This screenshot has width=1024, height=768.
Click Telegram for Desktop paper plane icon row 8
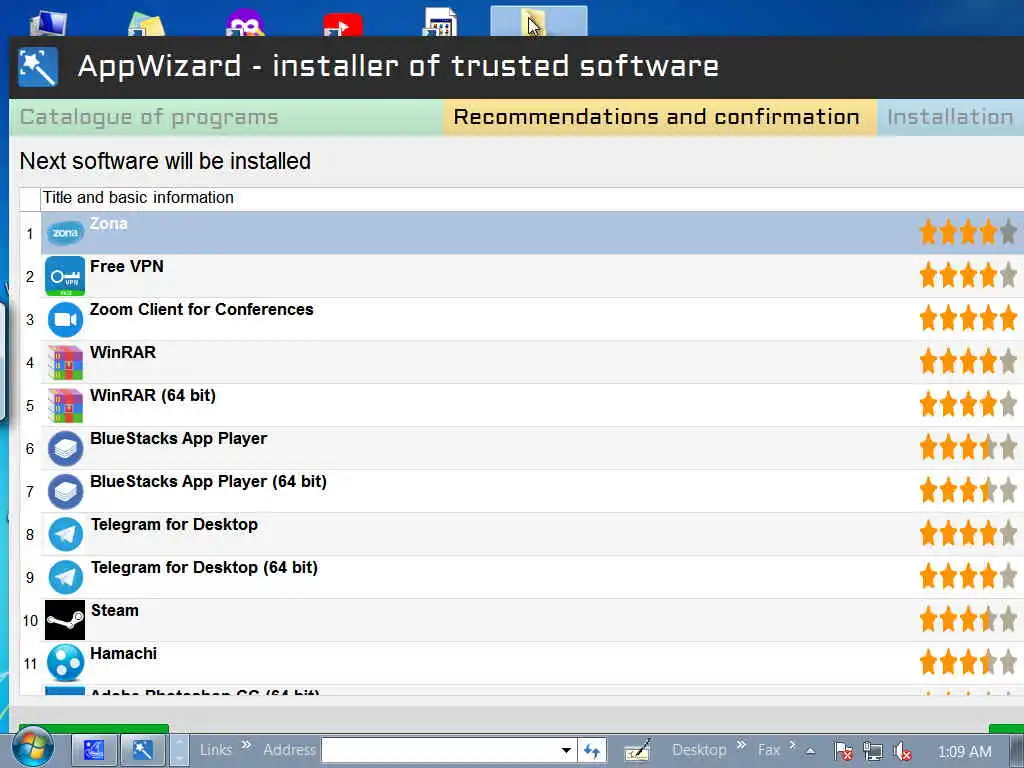[65, 534]
